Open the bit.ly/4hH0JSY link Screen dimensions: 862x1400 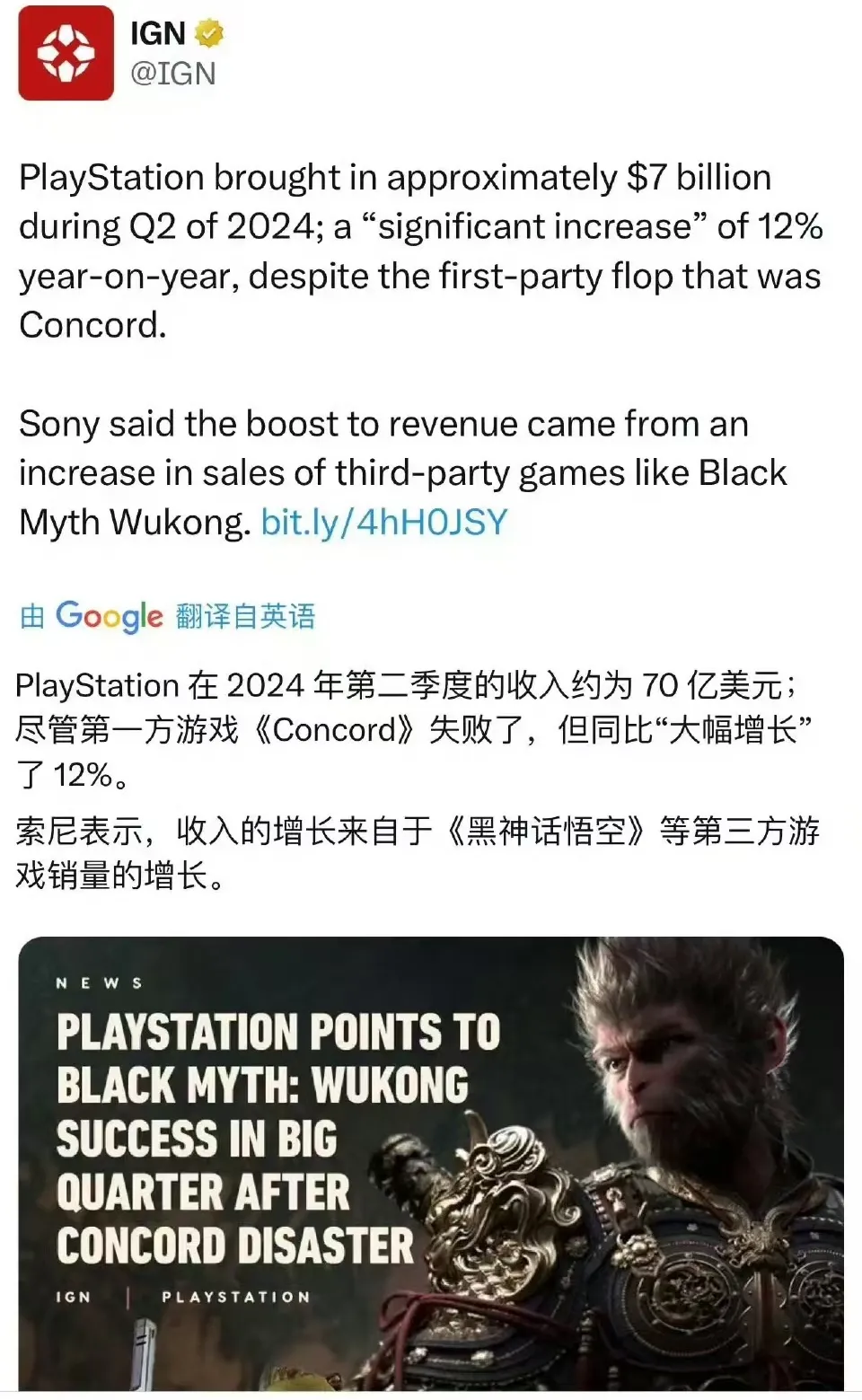pyautogui.click(x=384, y=522)
